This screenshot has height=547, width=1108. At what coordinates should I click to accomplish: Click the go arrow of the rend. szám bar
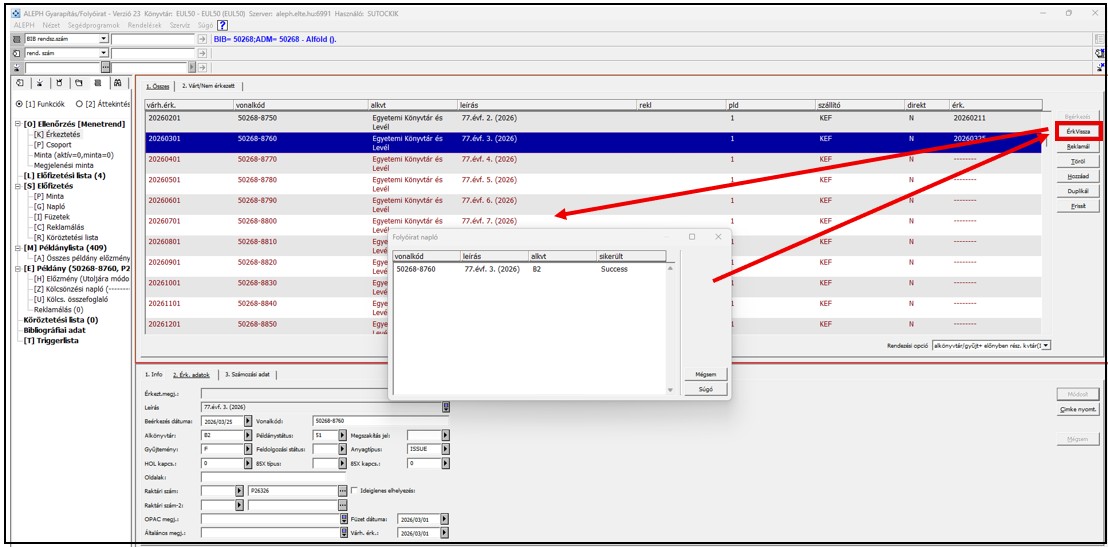pyautogui.click(x=201, y=53)
